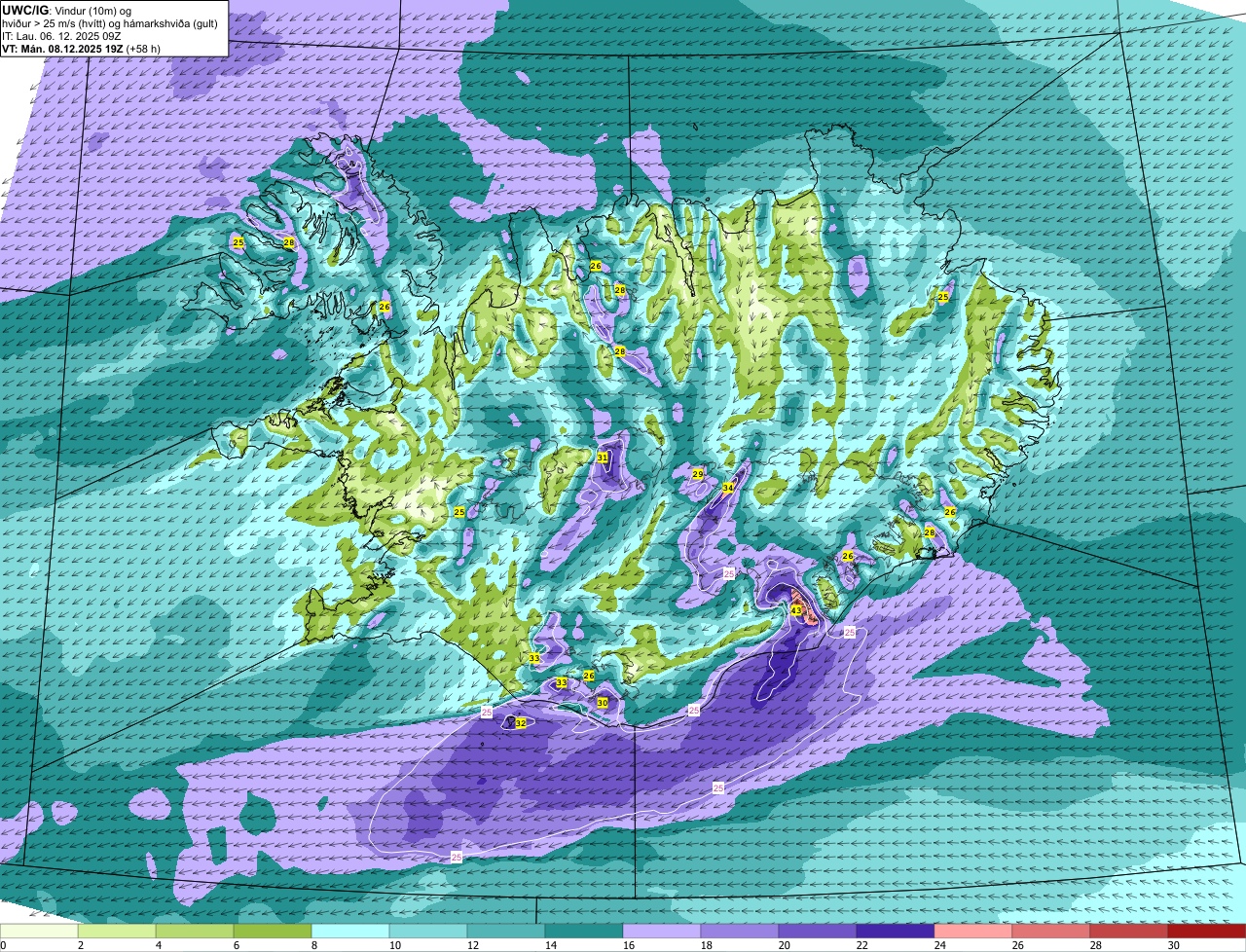The image size is (1246, 952).
Task: Select the 22–24 m/s dark indigo legend swatch
Action: coord(896,932)
